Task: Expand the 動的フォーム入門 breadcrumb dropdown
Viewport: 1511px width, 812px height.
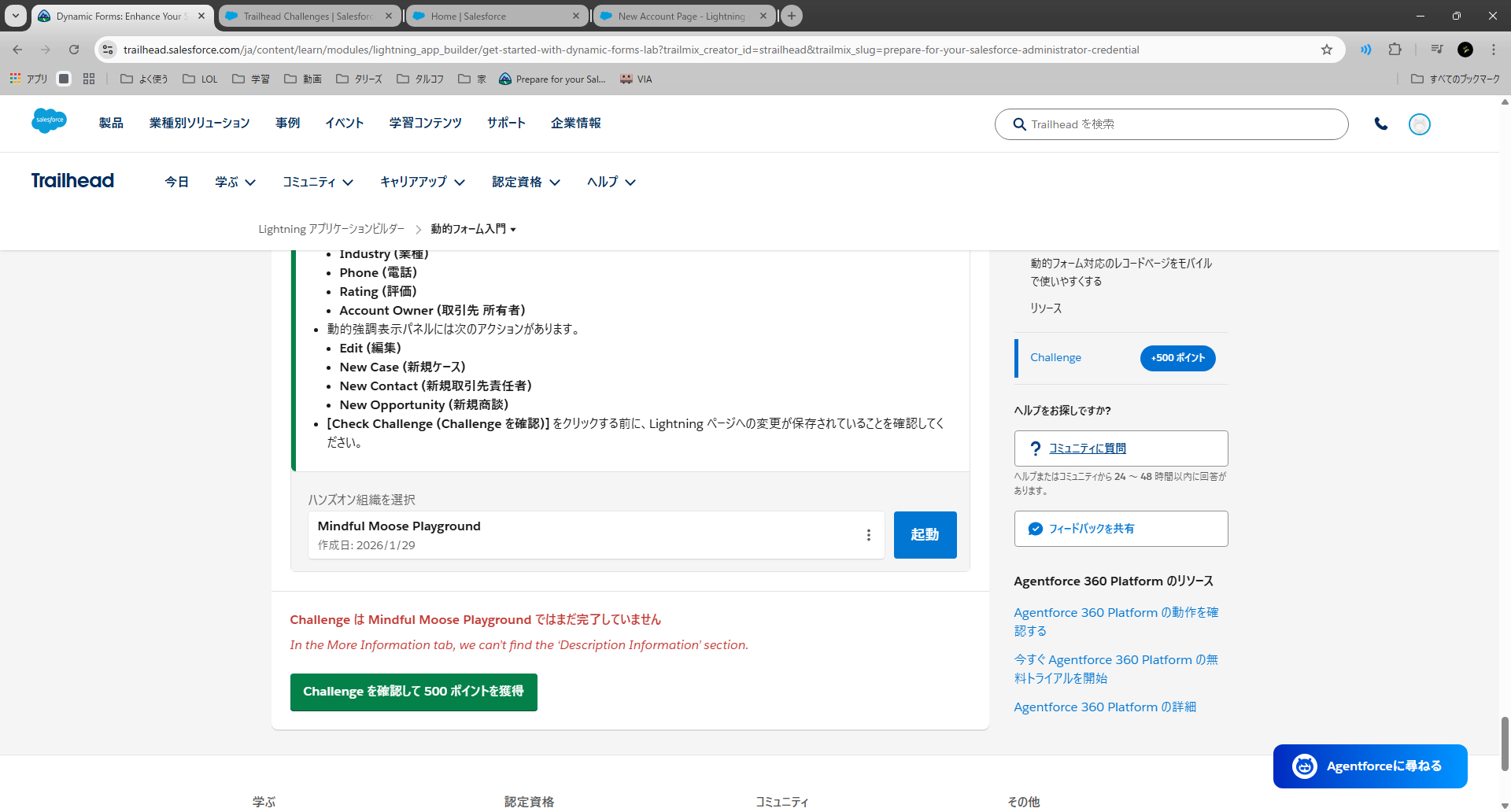Action: (x=473, y=229)
